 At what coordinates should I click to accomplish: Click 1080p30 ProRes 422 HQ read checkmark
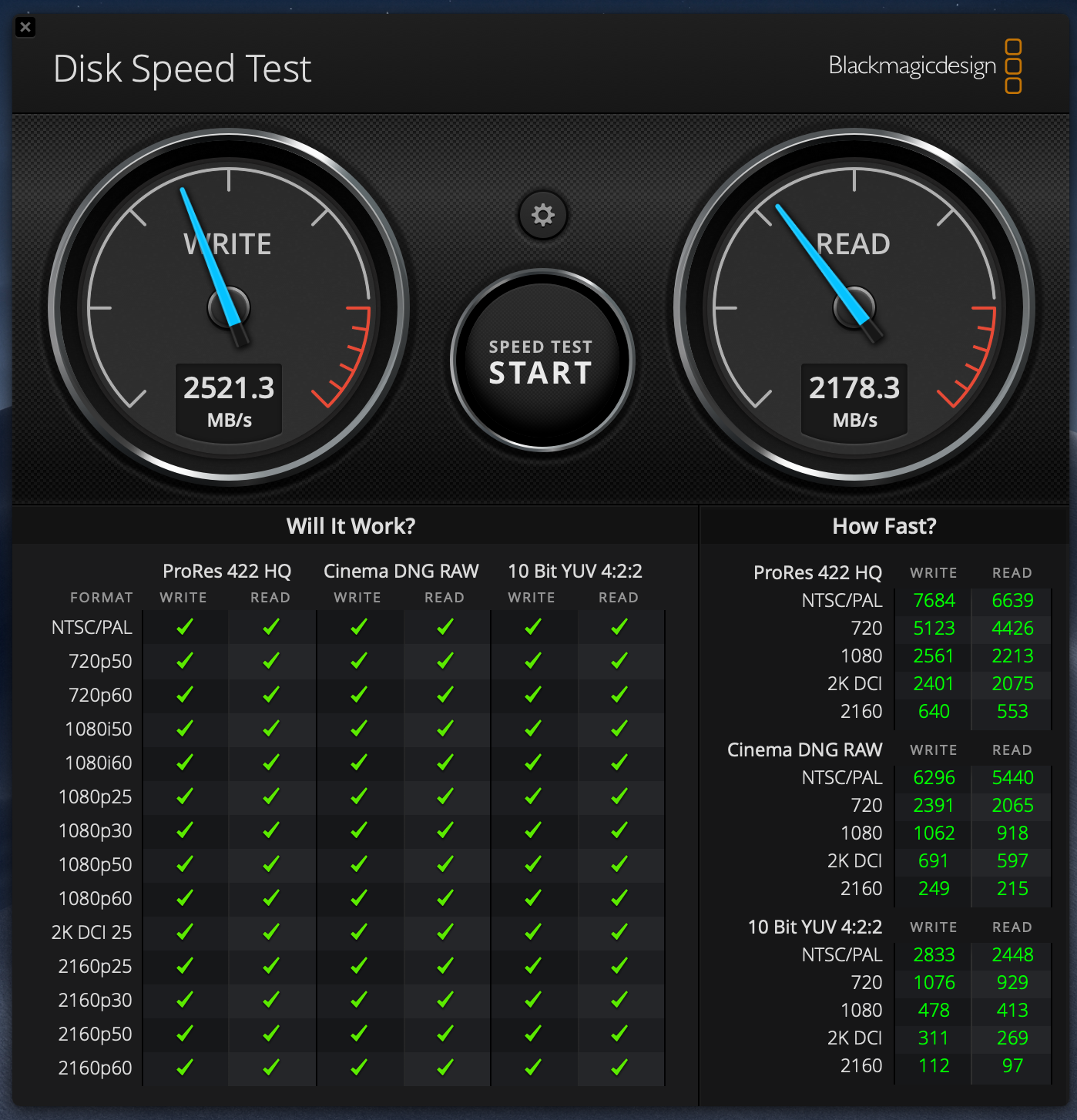click(x=271, y=830)
